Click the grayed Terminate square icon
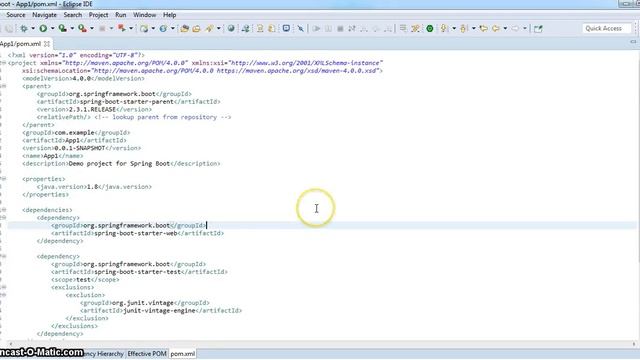 pyautogui.click(x=340, y=29)
